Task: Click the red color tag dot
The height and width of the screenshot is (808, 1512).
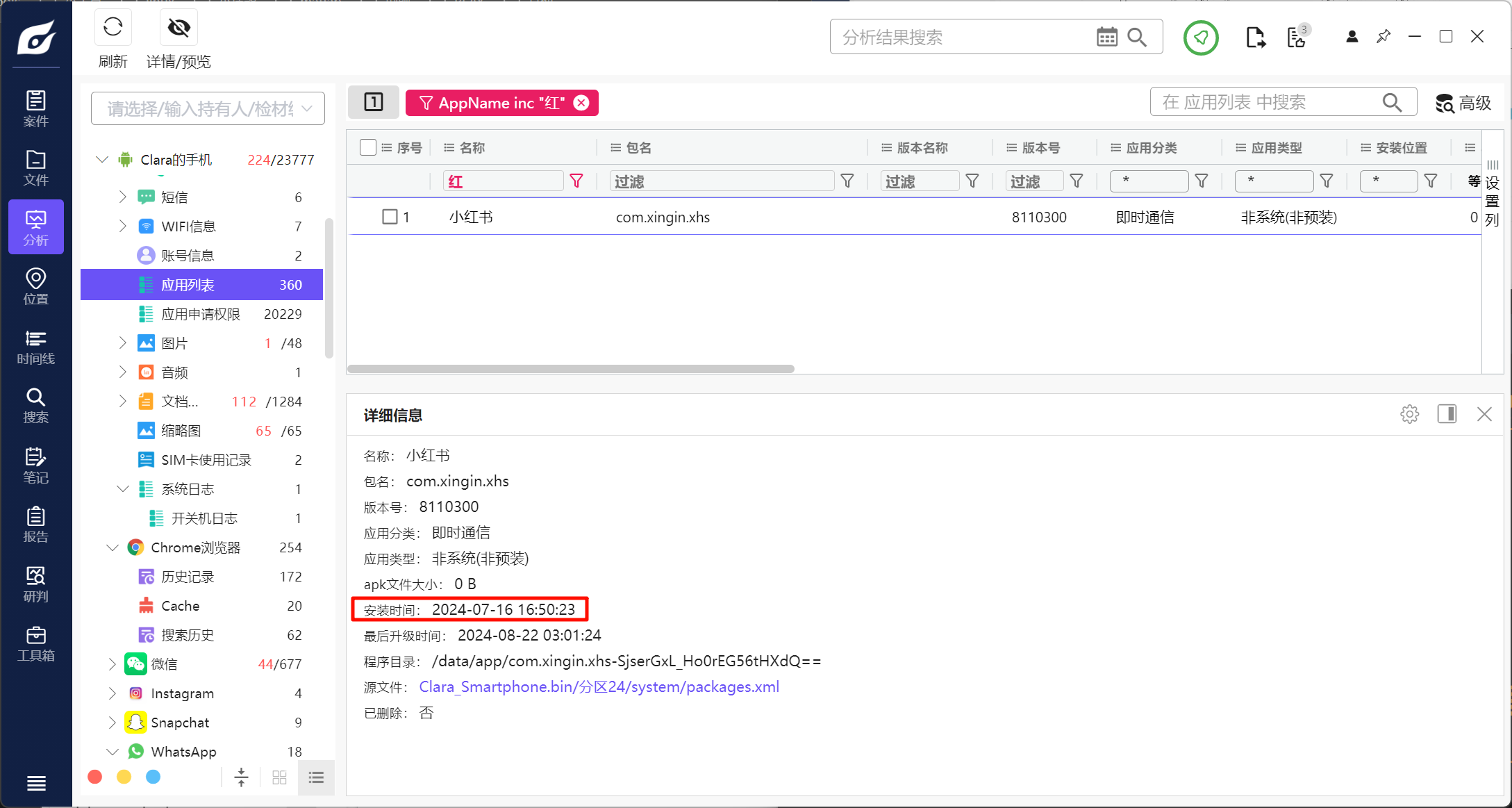Action: [x=95, y=777]
